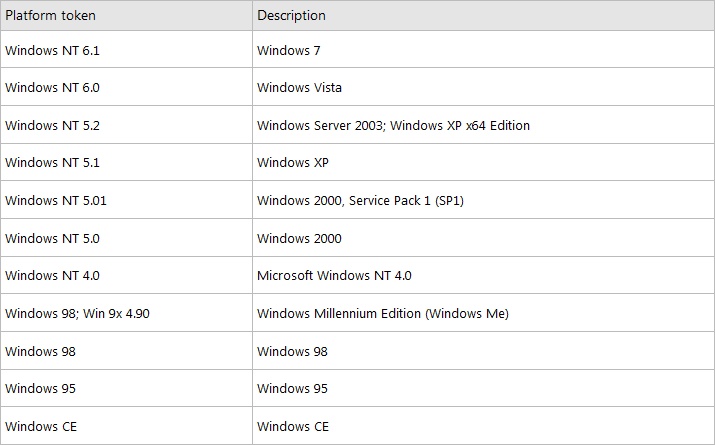Select the Windows NT 5.01 token cell
The width and height of the screenshot is (715, 445).
(x=126, y=200)
